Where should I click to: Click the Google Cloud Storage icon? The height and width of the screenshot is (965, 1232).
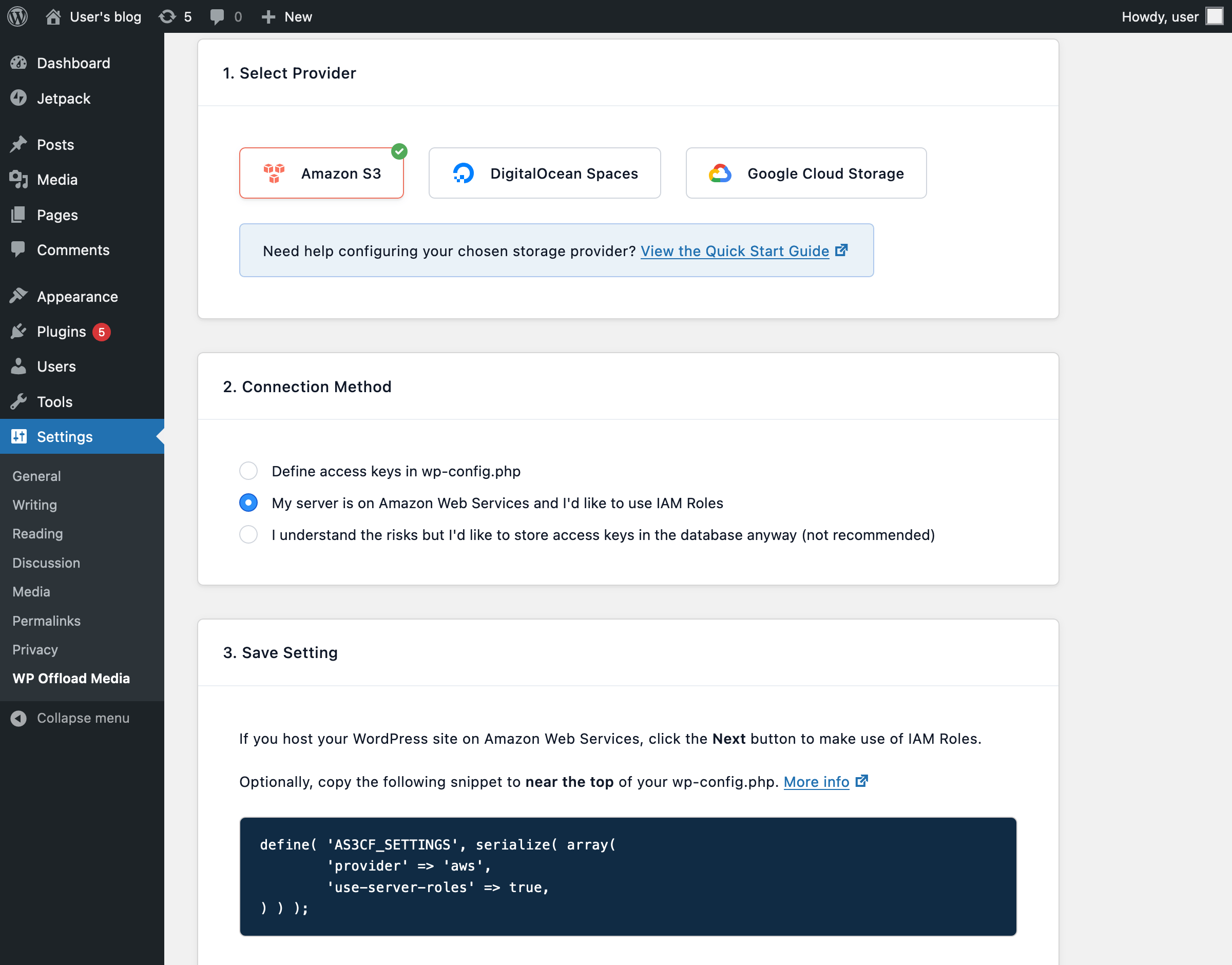tap(719, 173)
